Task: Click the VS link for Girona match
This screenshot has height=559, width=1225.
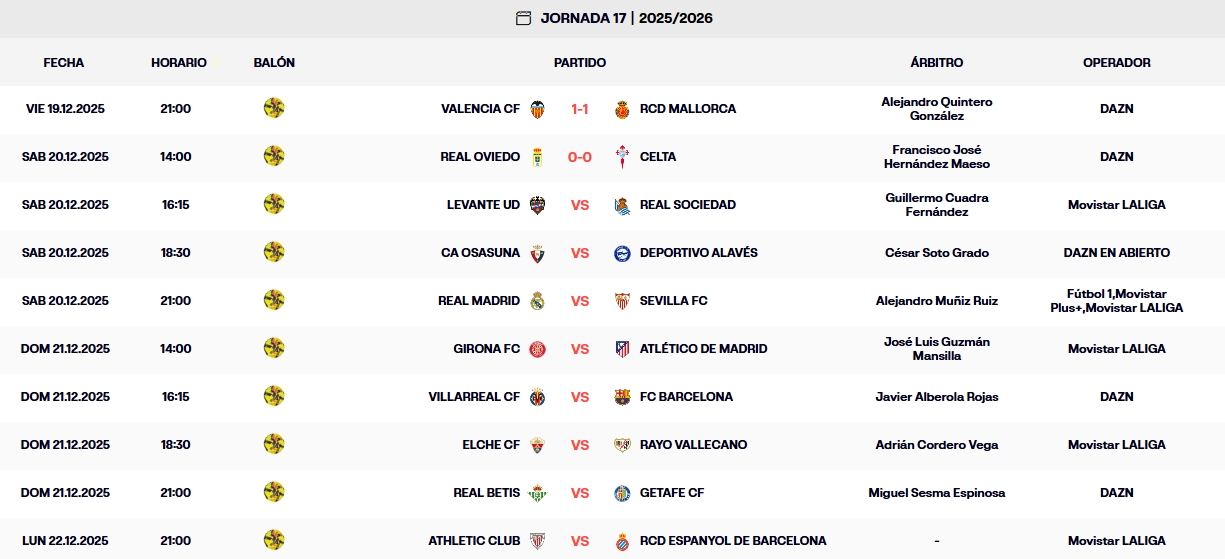Action: 580,349
